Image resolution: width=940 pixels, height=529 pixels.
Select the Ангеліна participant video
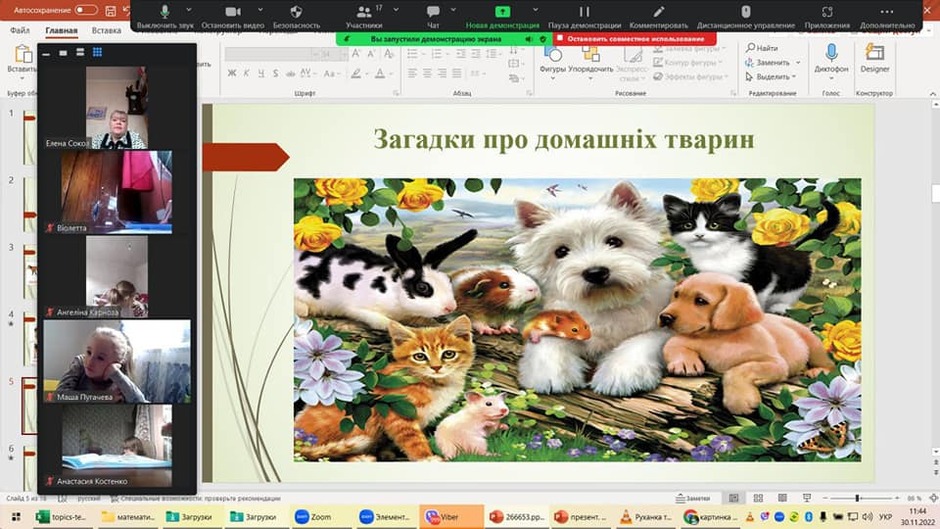[116, 276]
